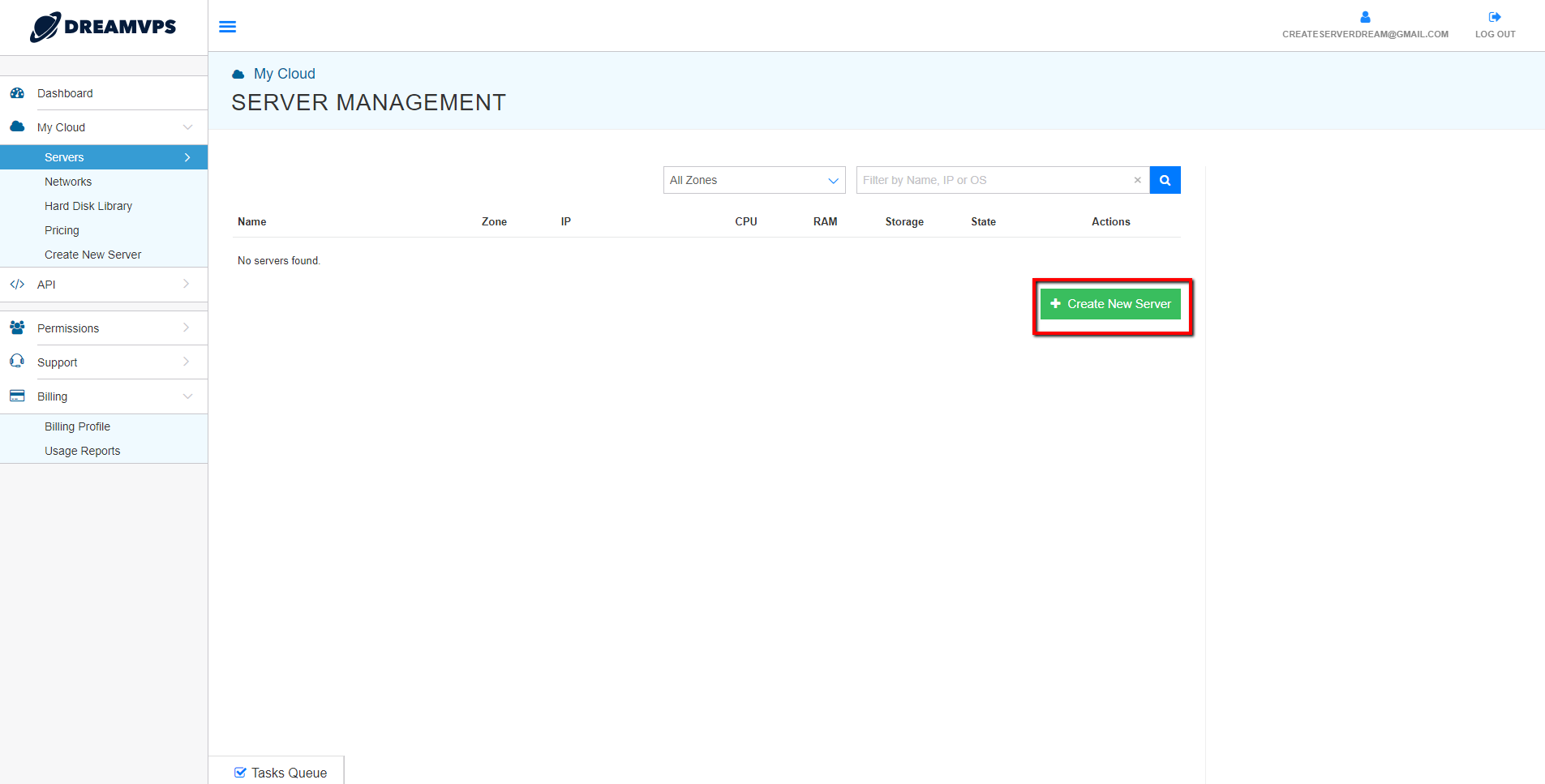Click the Name column header
The width and height of the screenshot is (1545, 784).
(251, 221)
